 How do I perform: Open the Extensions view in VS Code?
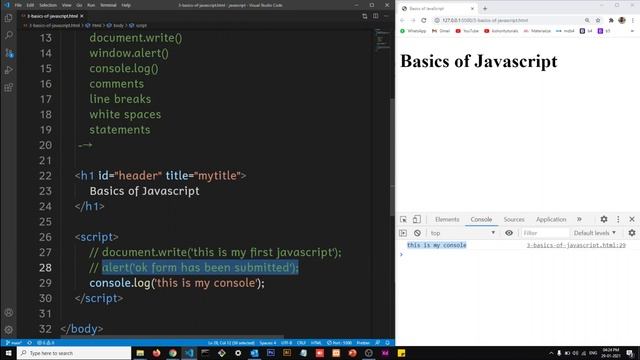(x=9, y=88)
